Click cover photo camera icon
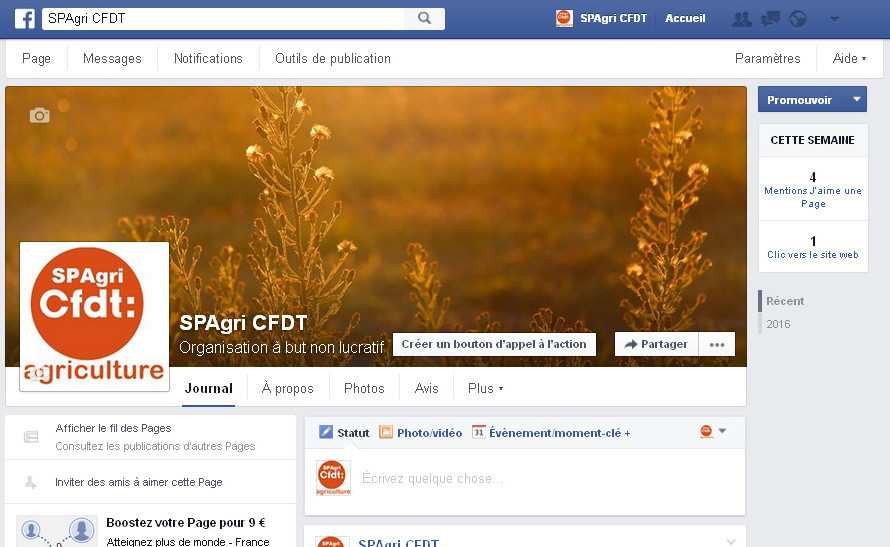Viewport: 890px width, 547px height. [39, 116]
